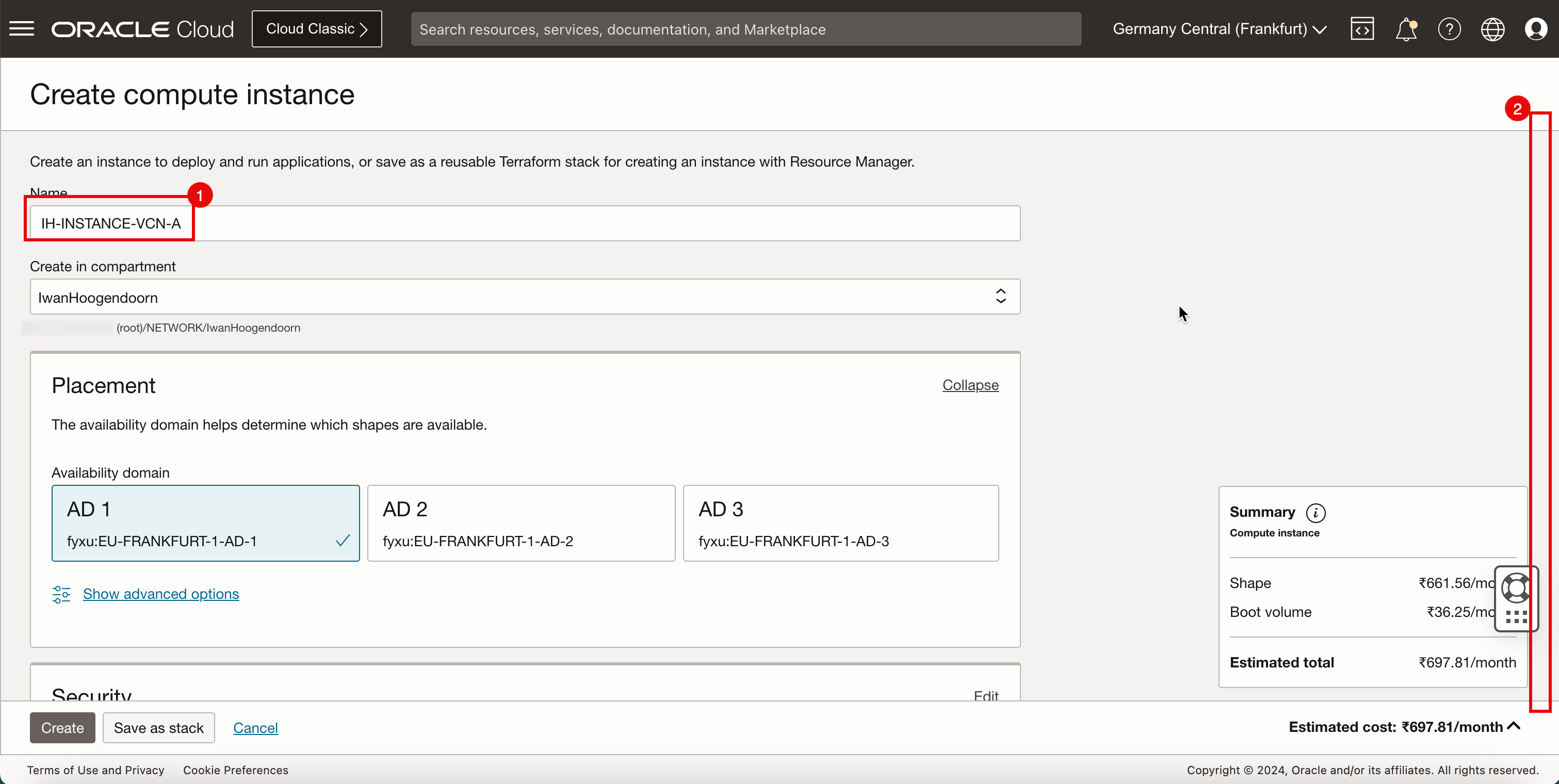1559x784 pixels.
Task: Select AD 1 availability domain
Action: pyautogui.click(x=205, y=523)
